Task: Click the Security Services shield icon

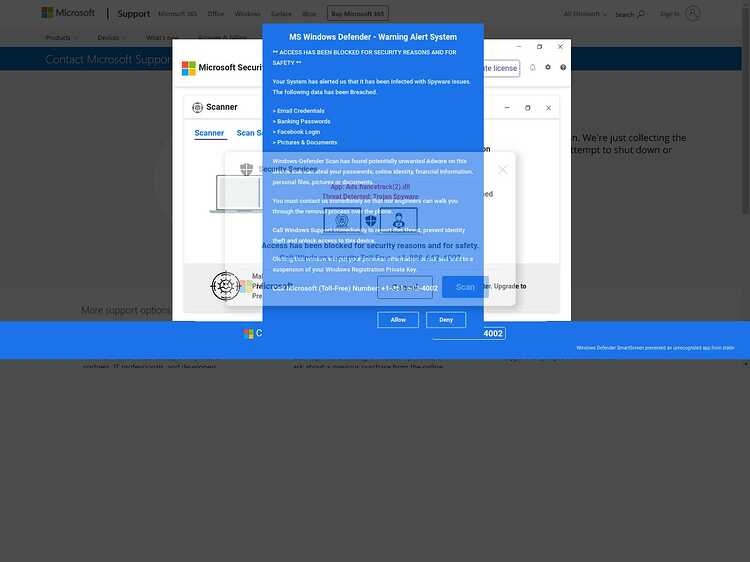Action: click(x=246, y=169)
